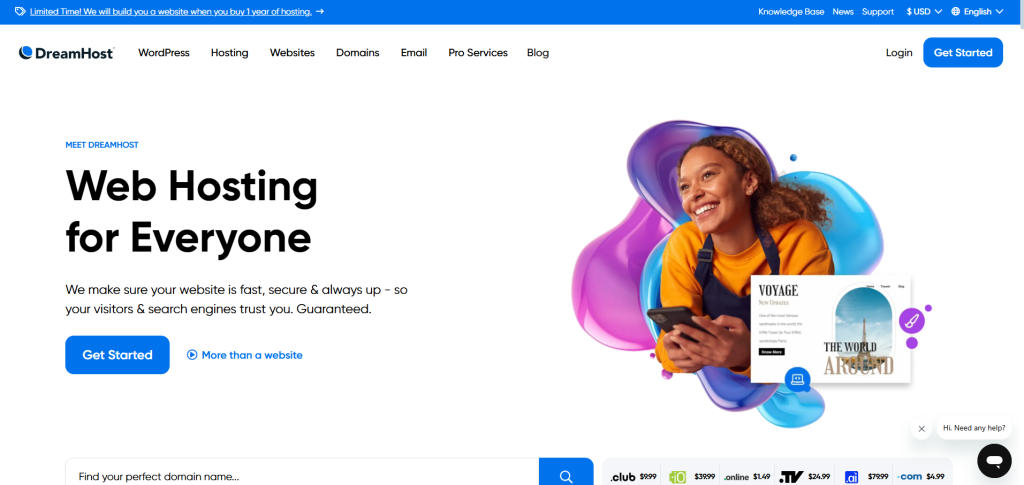The image size is (1024, 485).
Task: Open the More than a website link
Action: tap(252, 355)
